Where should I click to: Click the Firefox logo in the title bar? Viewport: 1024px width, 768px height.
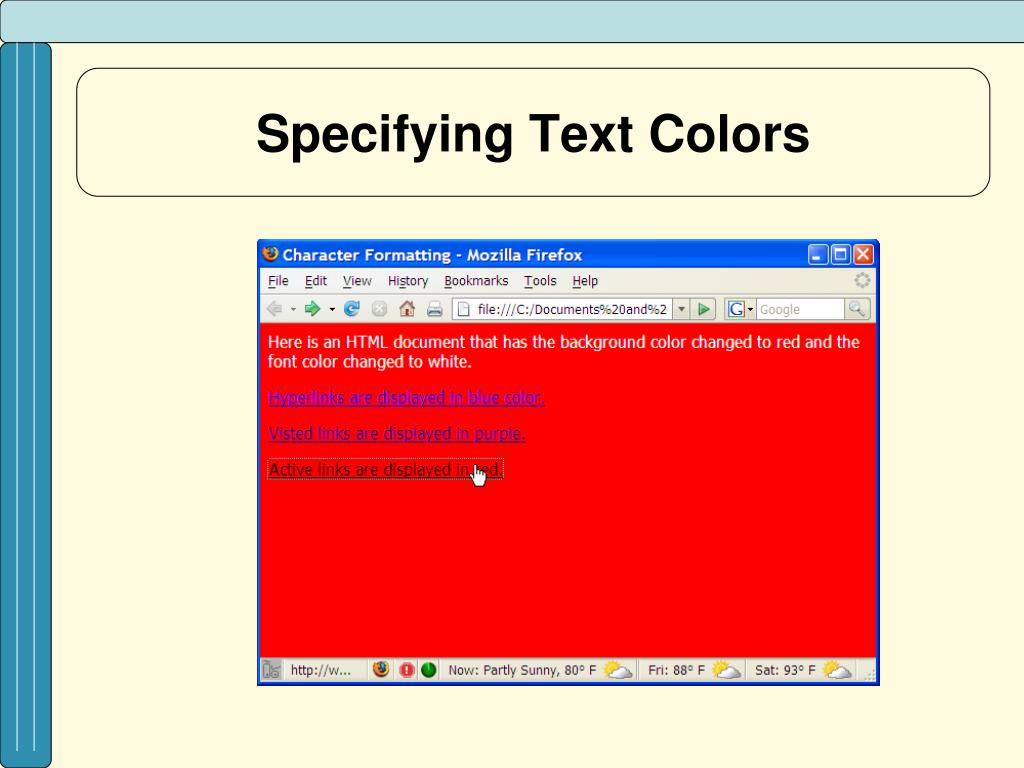pos(270,254)
